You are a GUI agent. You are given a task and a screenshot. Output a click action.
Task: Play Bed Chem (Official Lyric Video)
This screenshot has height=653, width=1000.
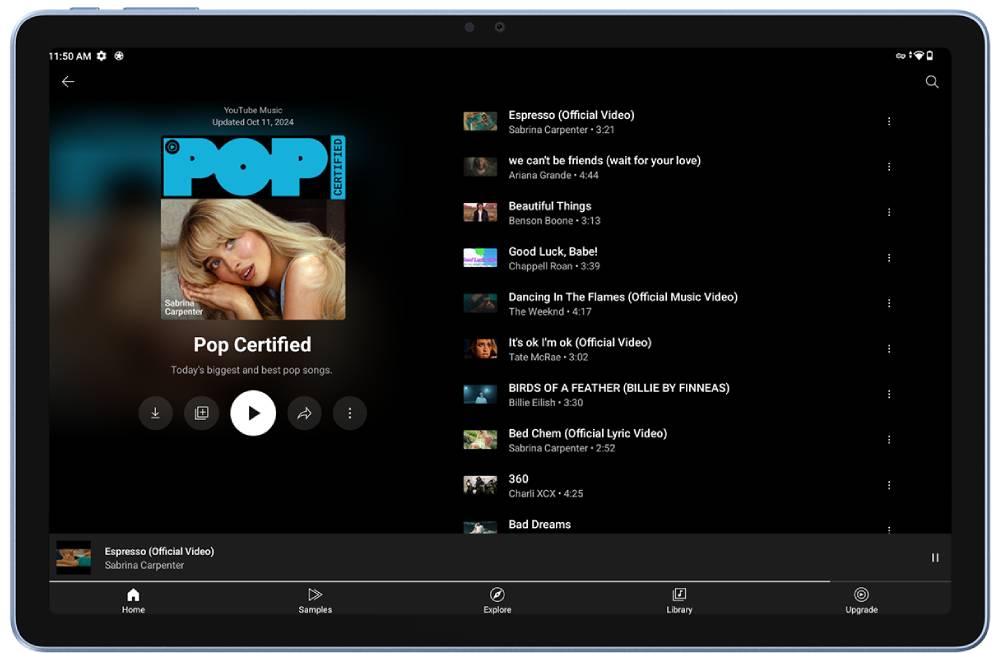click(587, 434)
